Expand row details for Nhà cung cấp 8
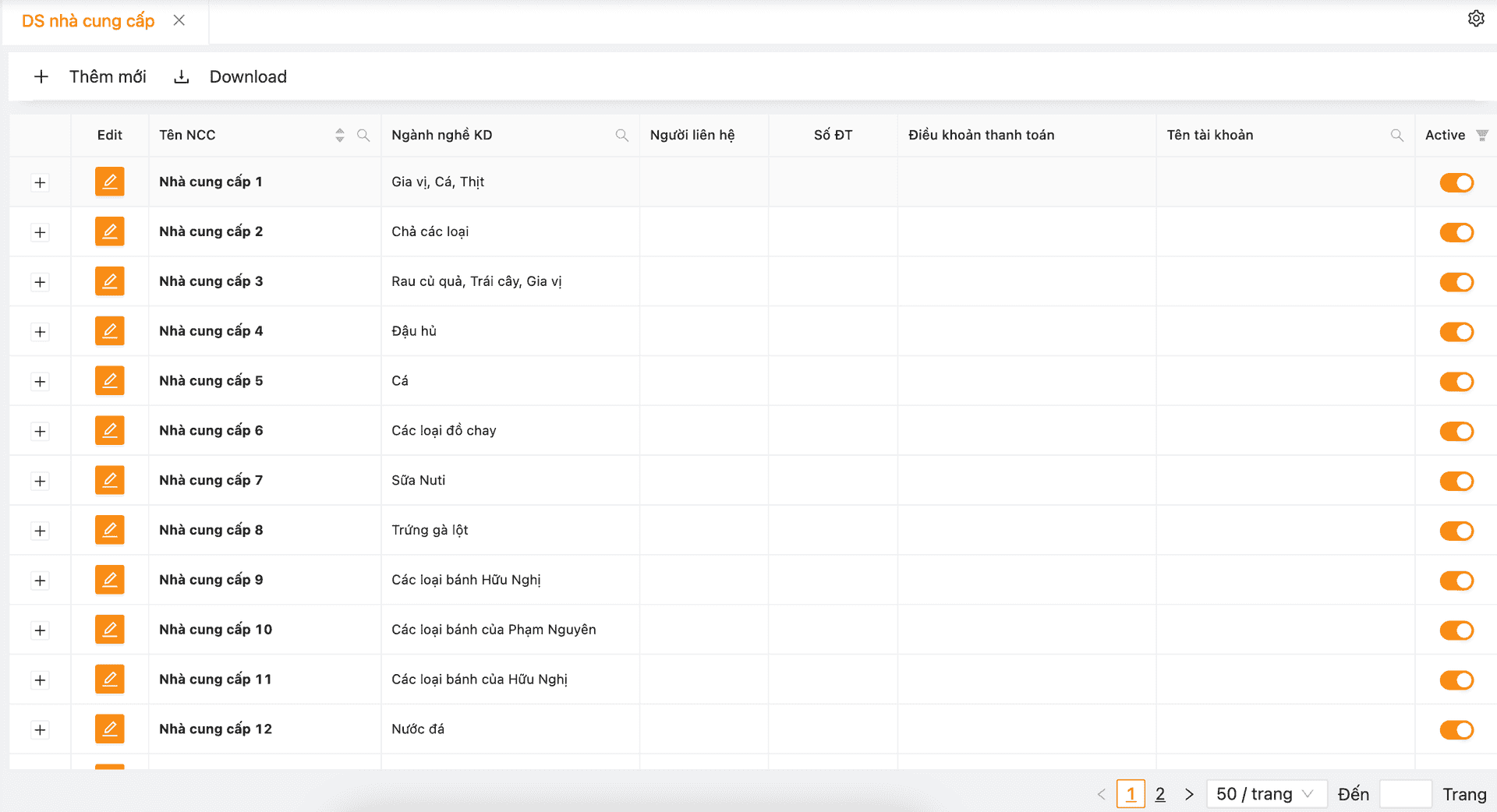The image size is (1497, 812). coord(40,531)
